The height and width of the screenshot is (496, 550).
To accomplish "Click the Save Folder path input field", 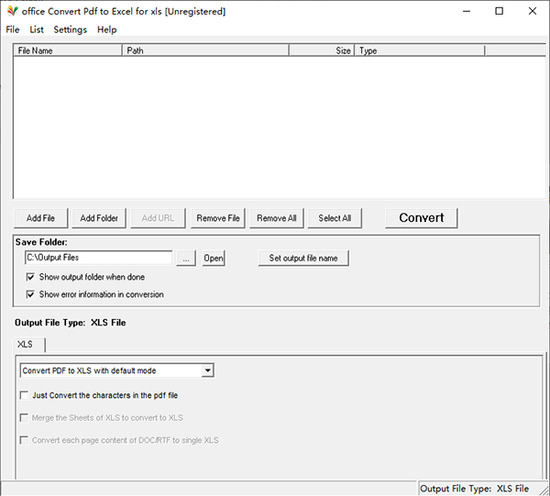I will coord(99,257).
